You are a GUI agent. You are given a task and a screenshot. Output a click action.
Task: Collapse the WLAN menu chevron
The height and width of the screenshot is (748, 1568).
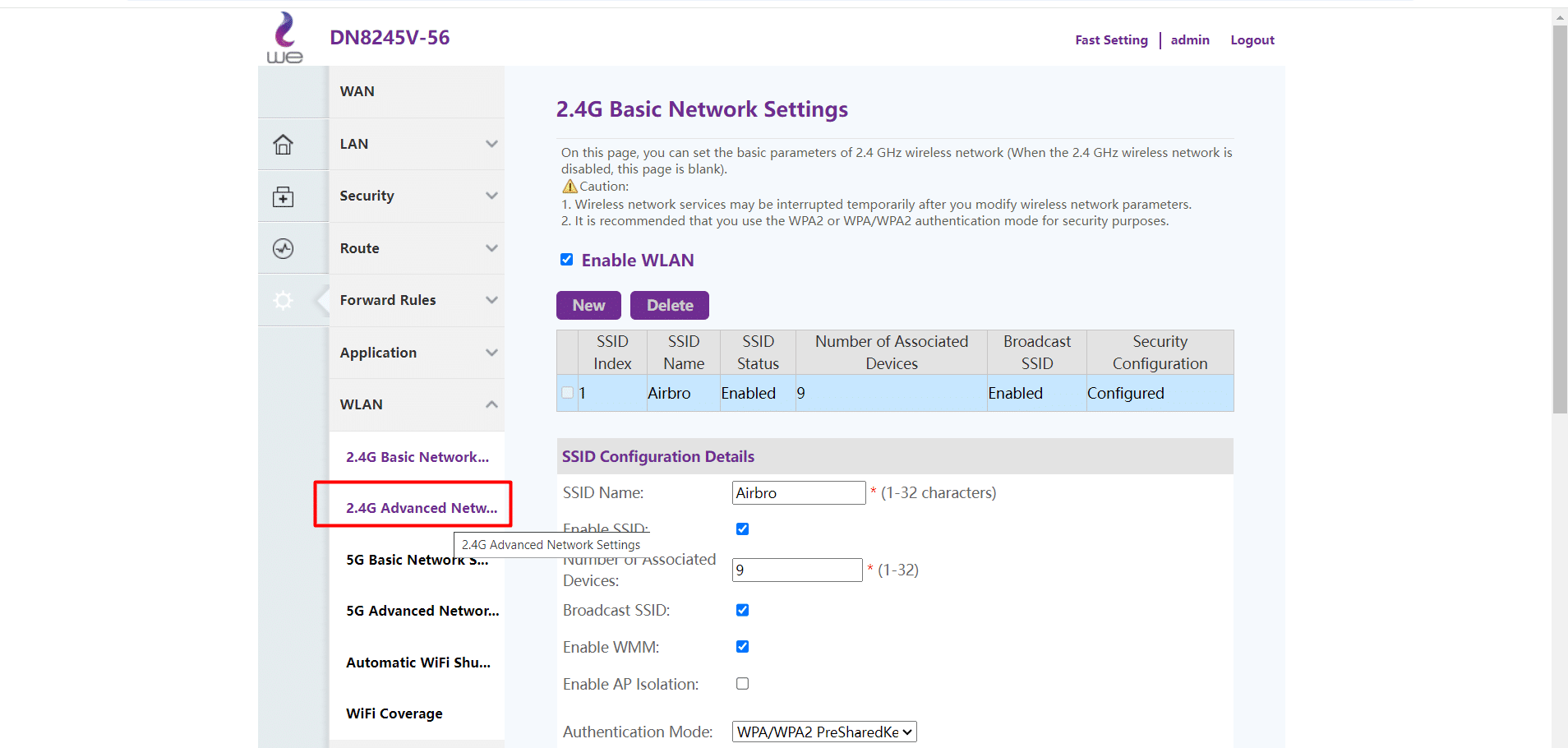[491, 404]
